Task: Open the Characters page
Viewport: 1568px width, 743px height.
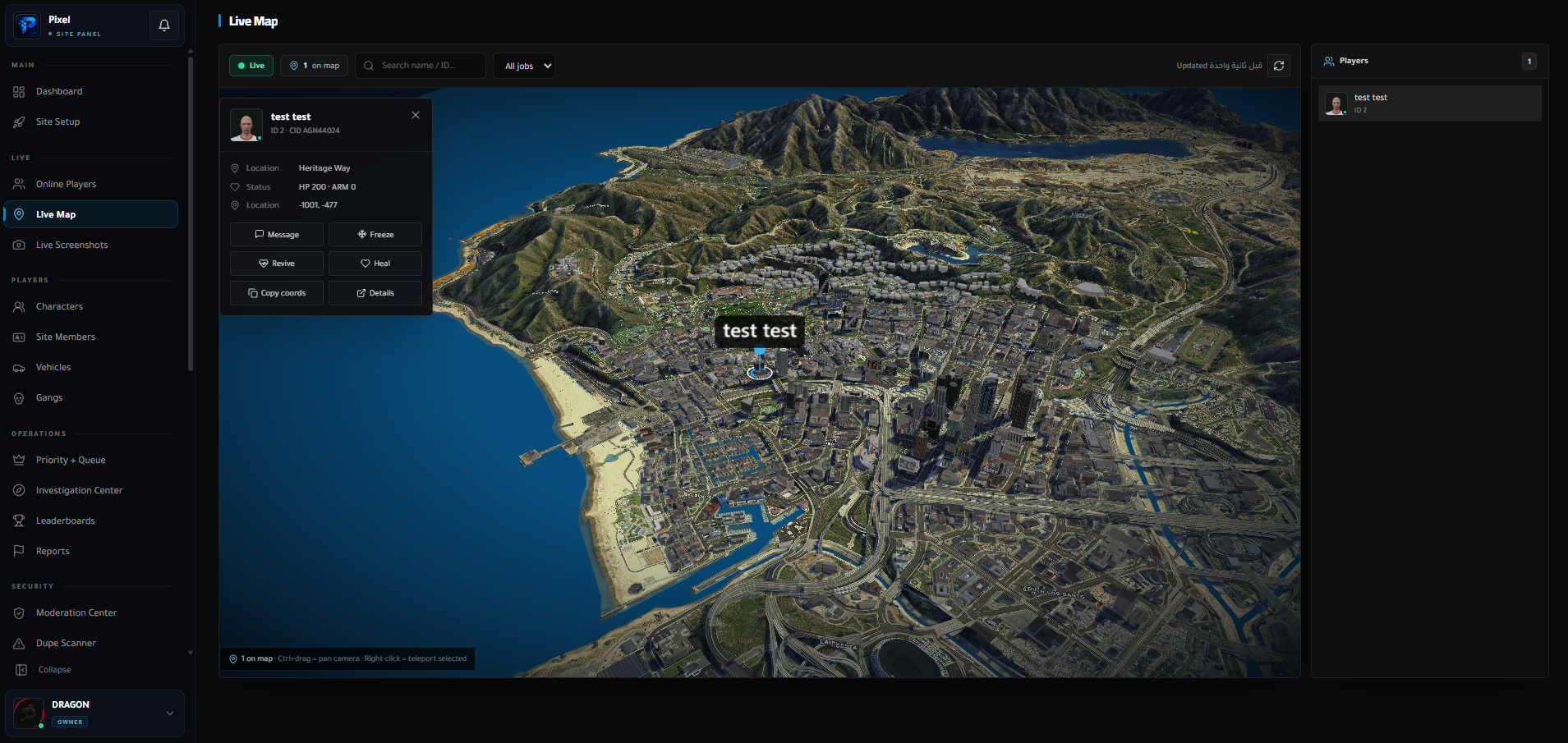Action: [90, 306]
